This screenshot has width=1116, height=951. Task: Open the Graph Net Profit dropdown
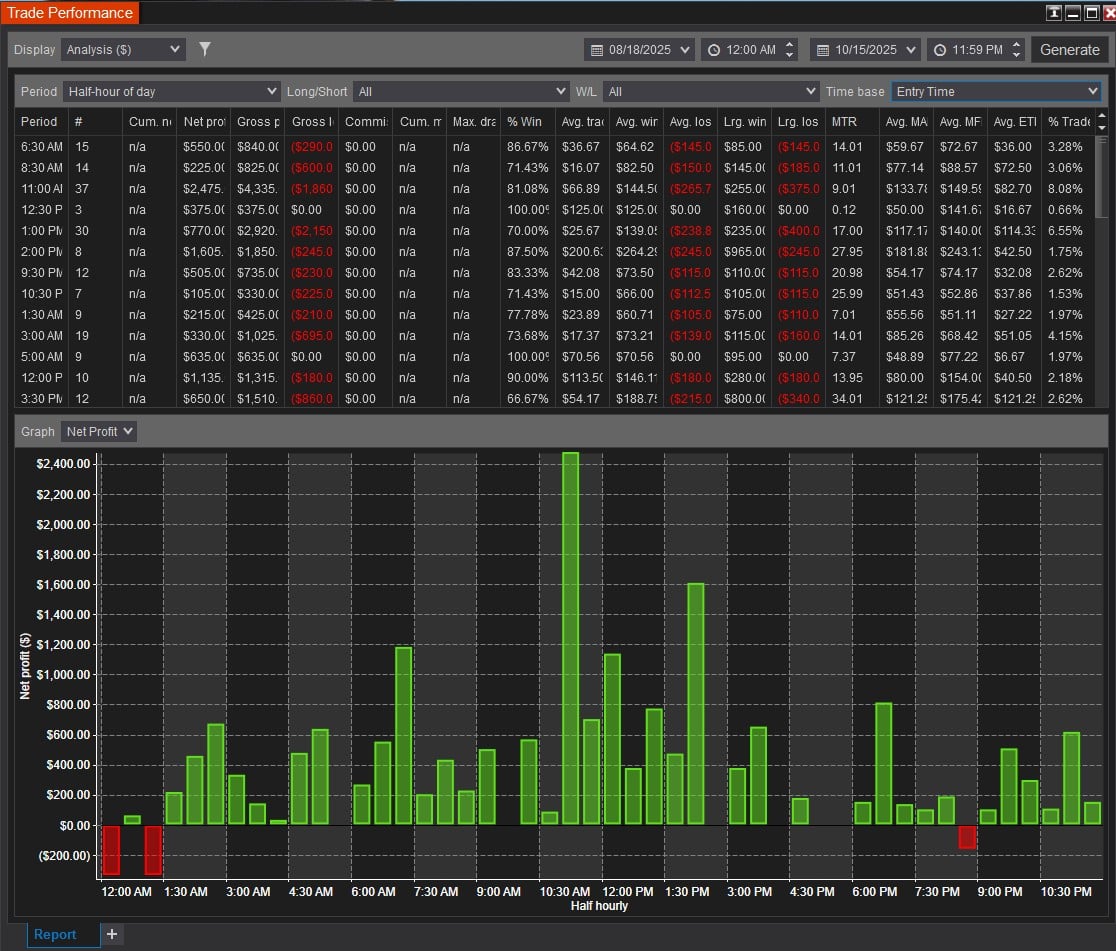[98, 431]
